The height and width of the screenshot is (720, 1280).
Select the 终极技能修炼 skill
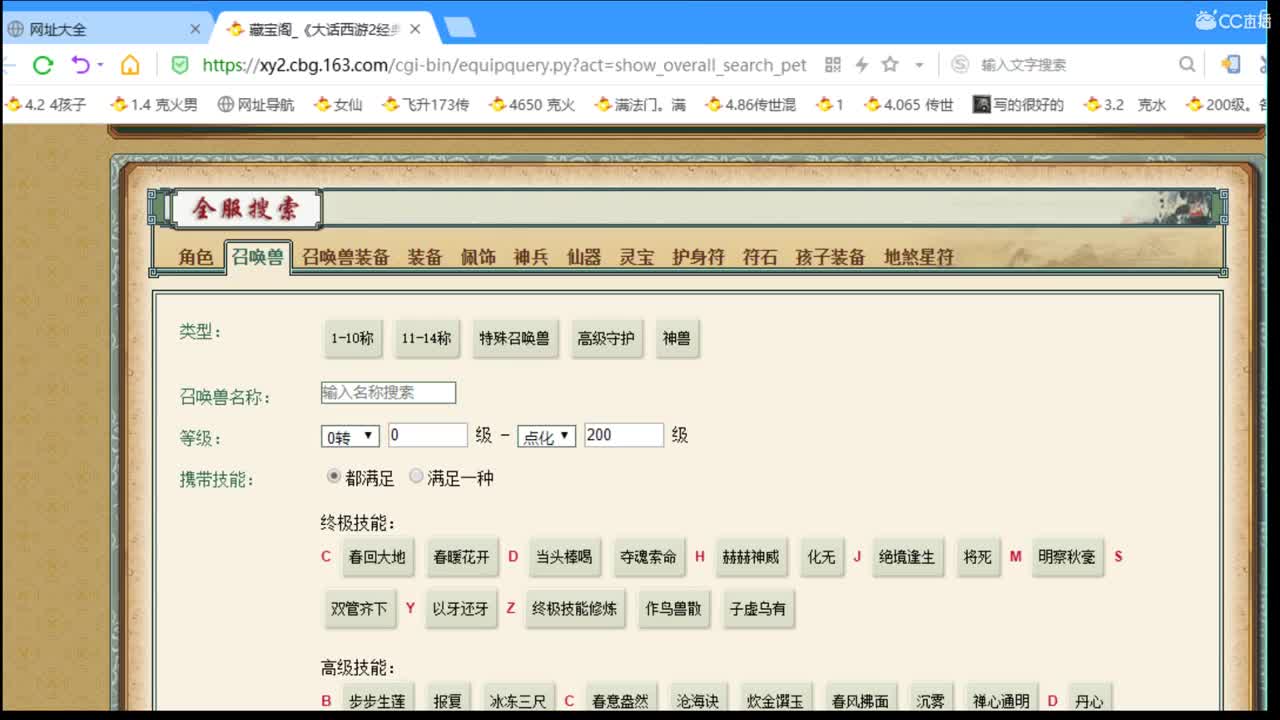click(x=574, y=608)
